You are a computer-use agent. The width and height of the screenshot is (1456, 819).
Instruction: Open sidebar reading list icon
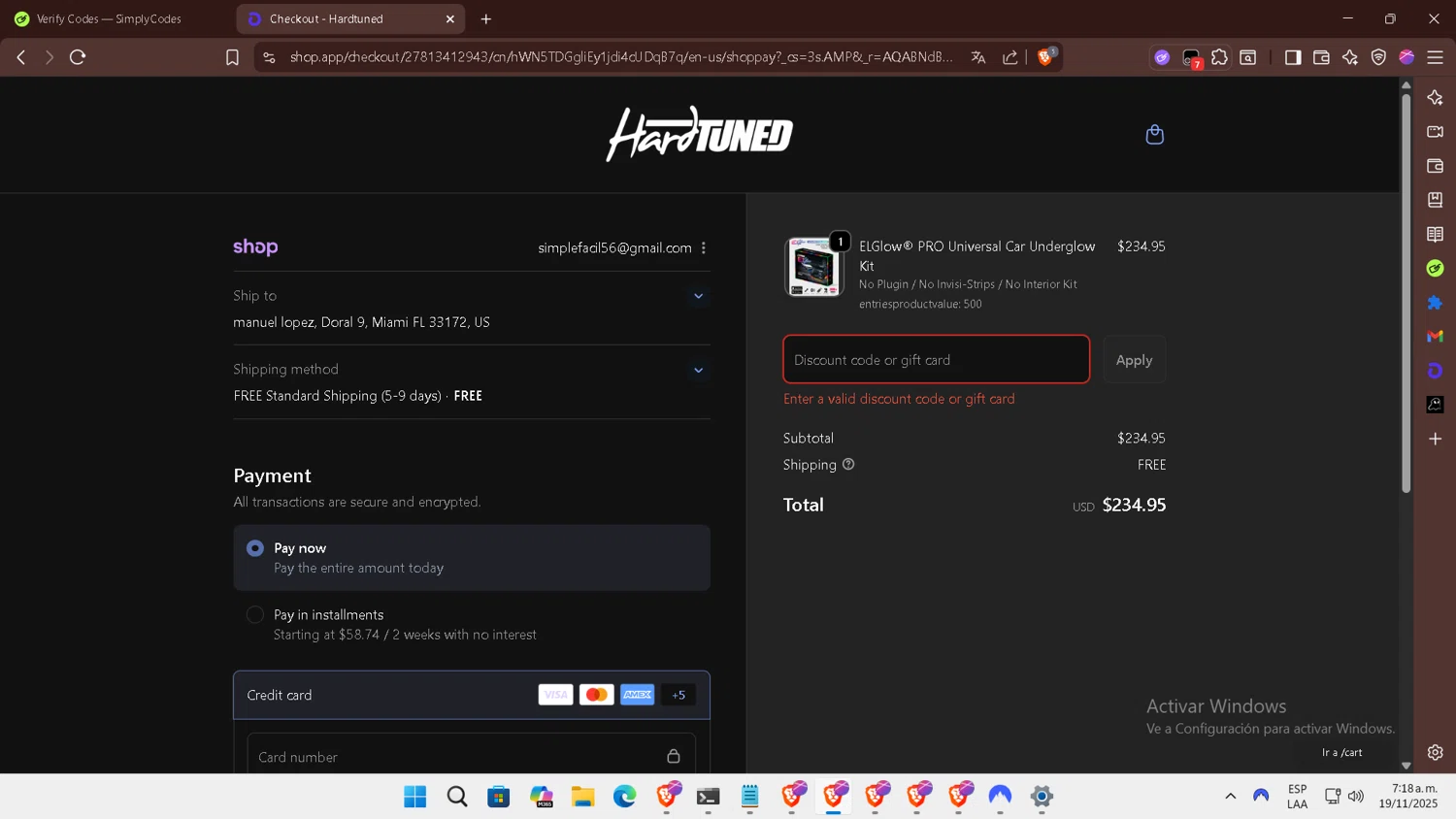pos(1435,234)
